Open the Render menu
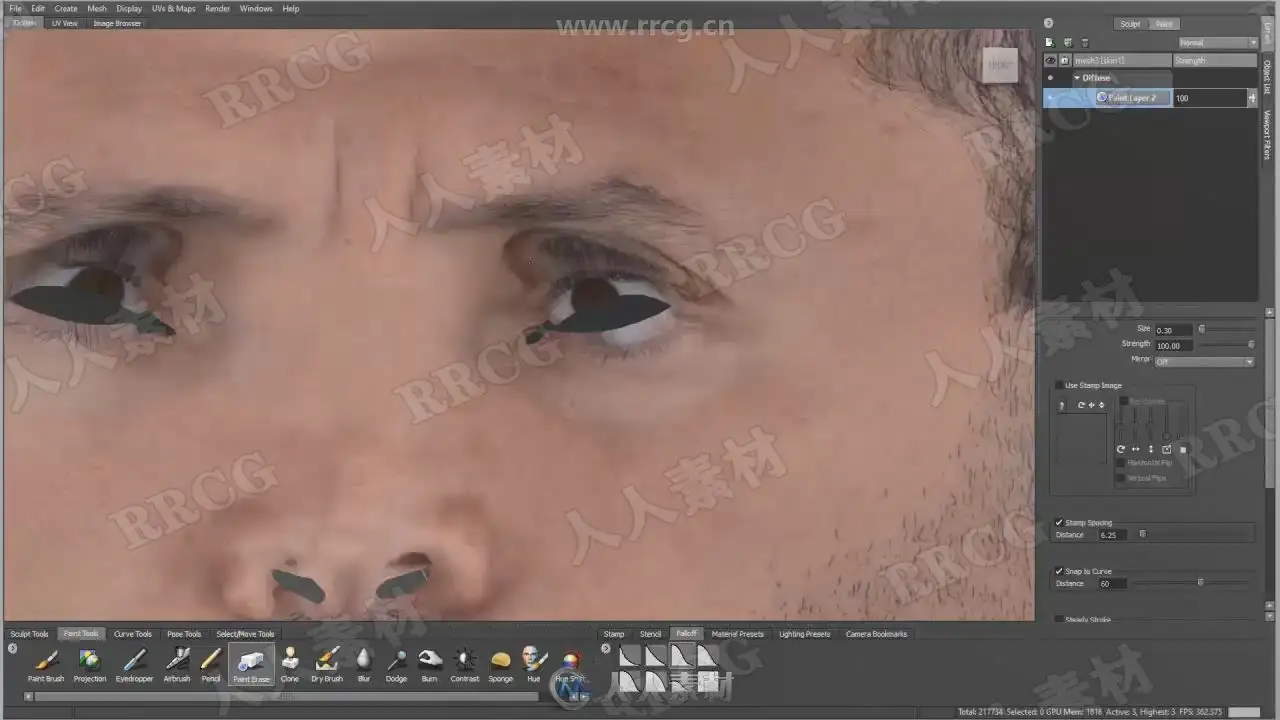Screen dimensions: 1280x720 coord(217,8)
